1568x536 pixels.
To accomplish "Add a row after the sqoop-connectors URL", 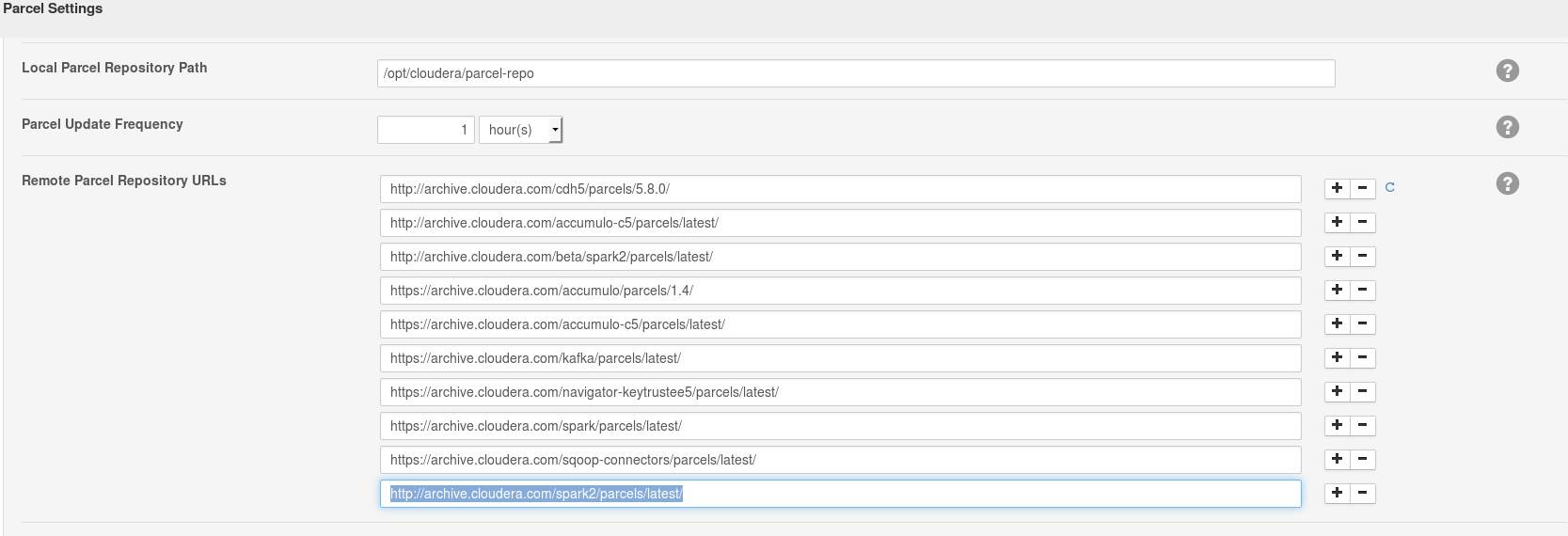I will click(1337, 460).
